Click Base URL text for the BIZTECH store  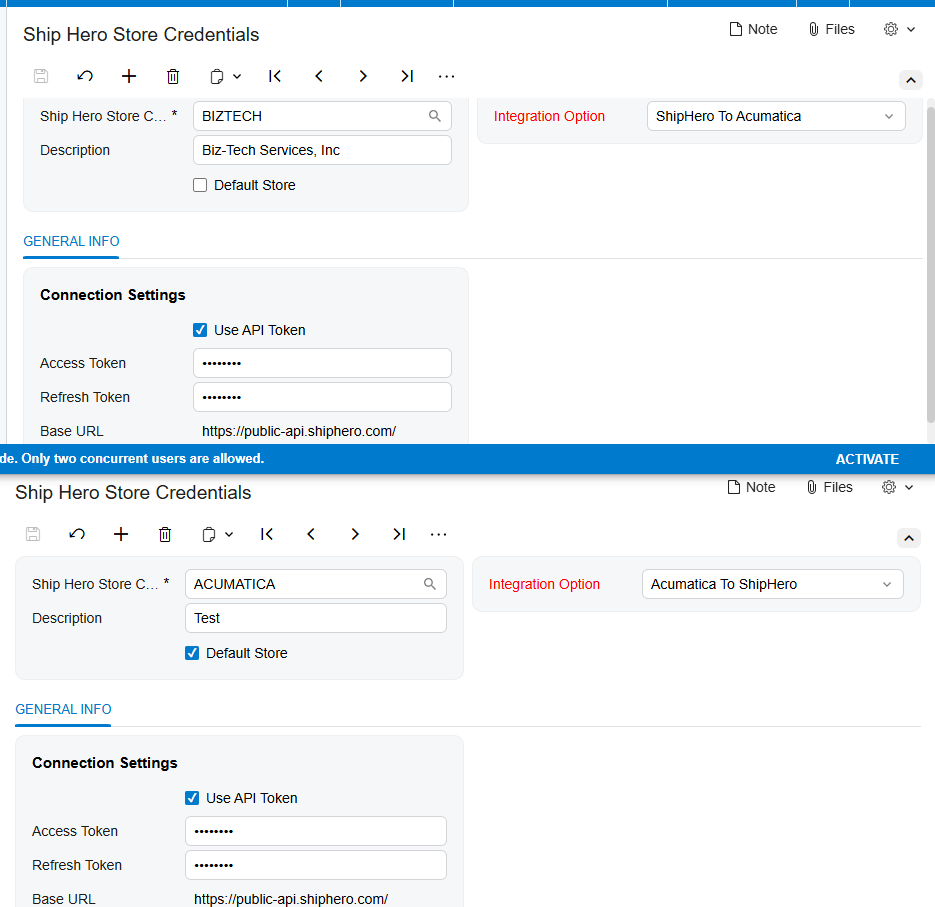[299, 431]
